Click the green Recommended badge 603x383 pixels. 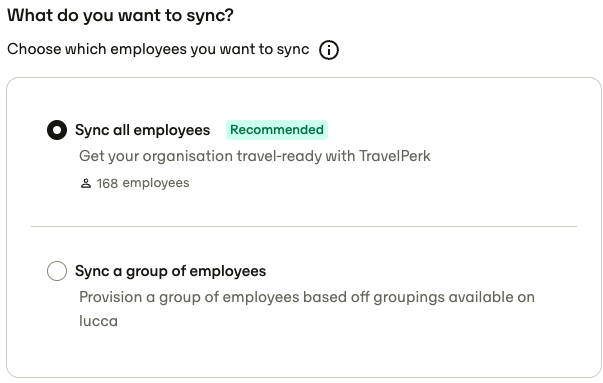[277, 130]
